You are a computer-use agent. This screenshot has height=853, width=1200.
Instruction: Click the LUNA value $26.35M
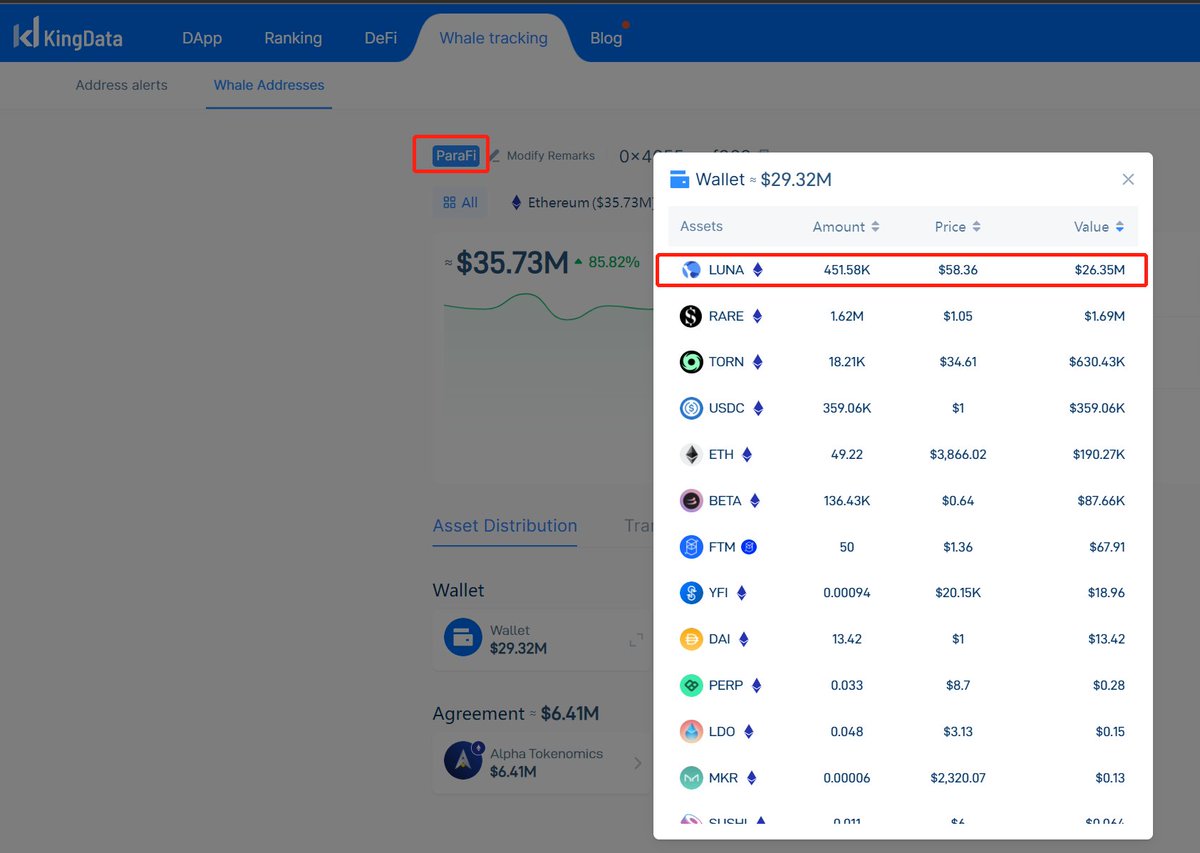pos(1099,270)
